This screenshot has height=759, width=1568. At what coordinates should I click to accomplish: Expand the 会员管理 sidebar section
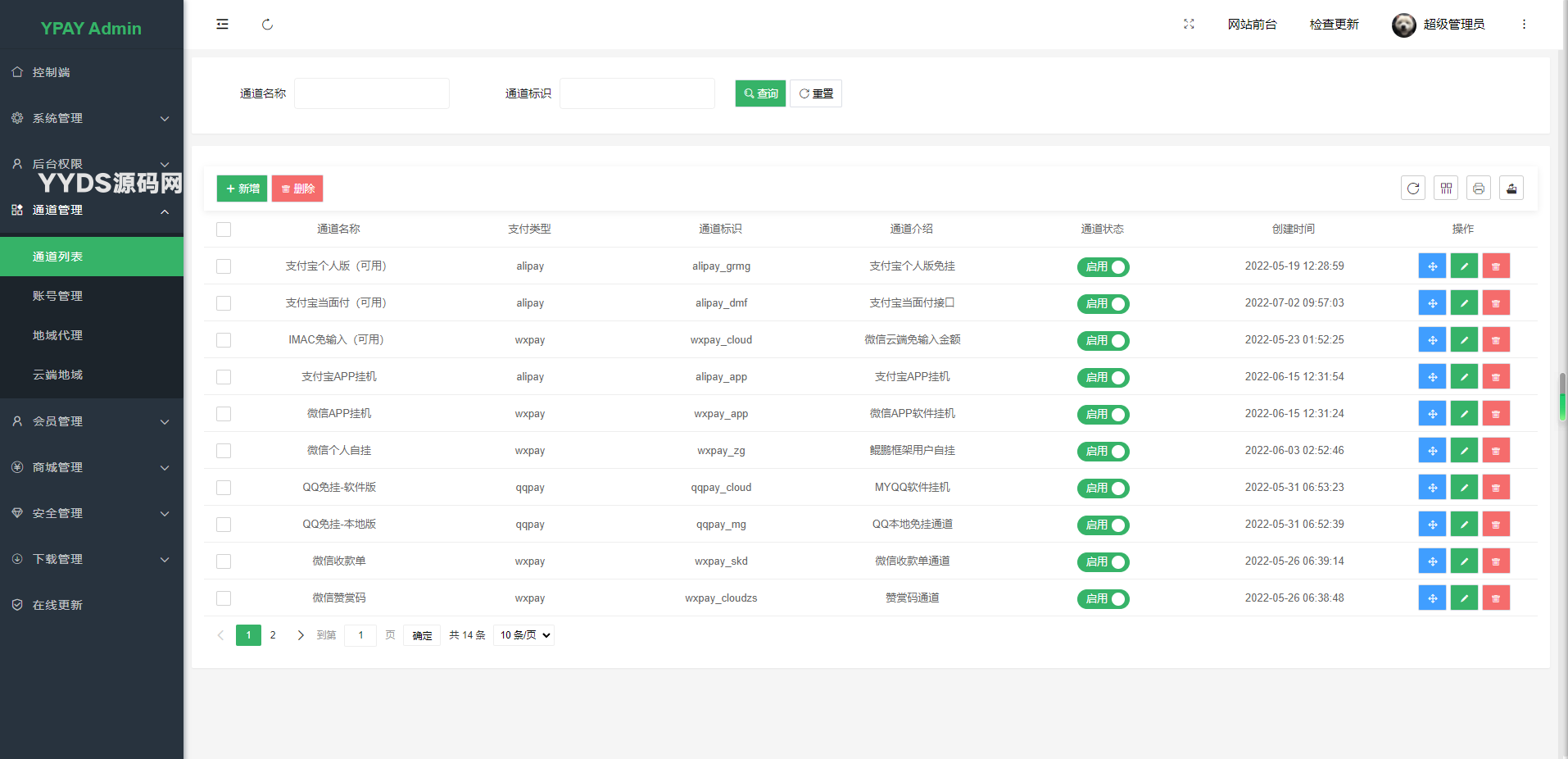92,421
